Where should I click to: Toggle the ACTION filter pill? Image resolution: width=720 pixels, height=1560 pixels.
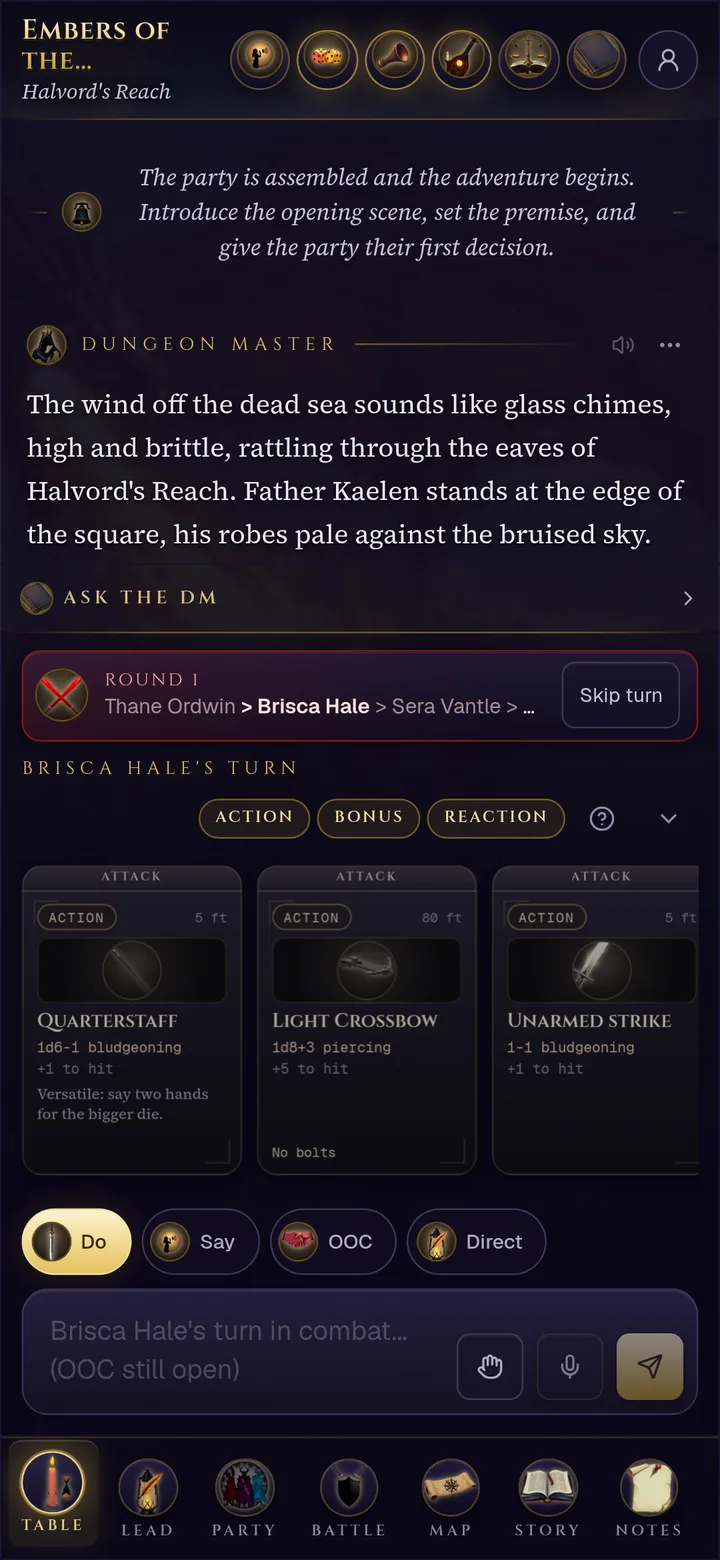click(254, 817)
